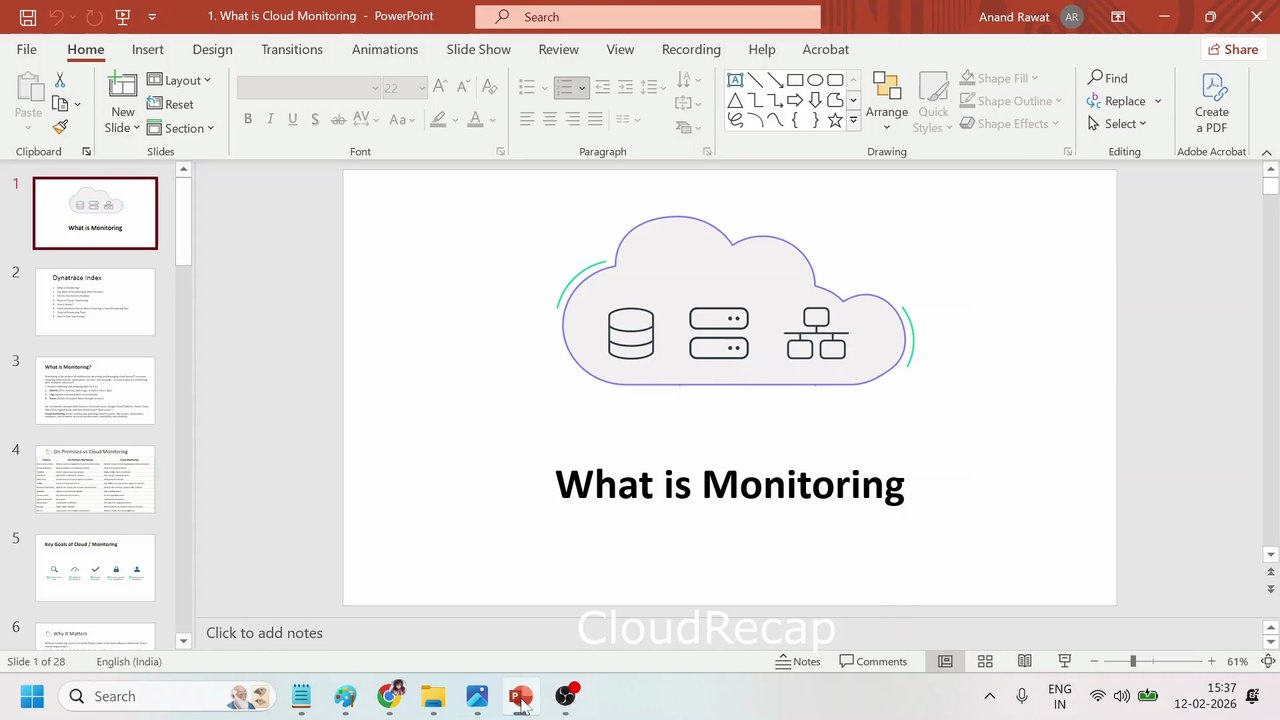Fit slide to current window icon
The image size is (1280, 720).
click(x=1268, y=661)
